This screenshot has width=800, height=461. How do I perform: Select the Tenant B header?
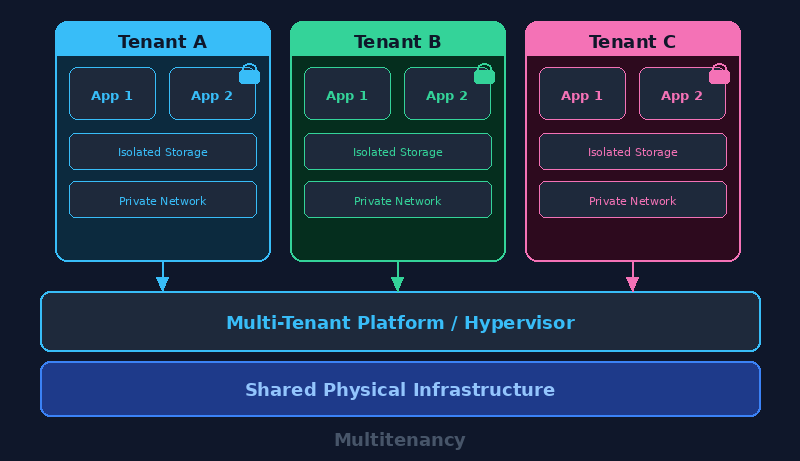tap(398, 41)
